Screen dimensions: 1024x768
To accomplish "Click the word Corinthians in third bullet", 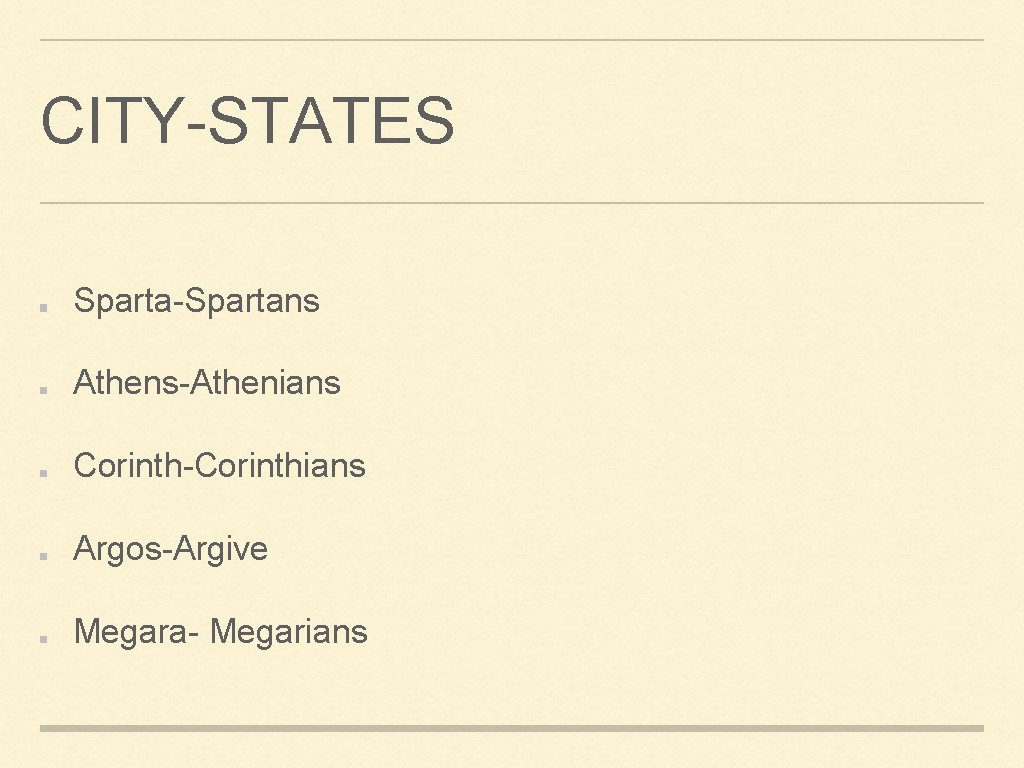I will point(280,466).
